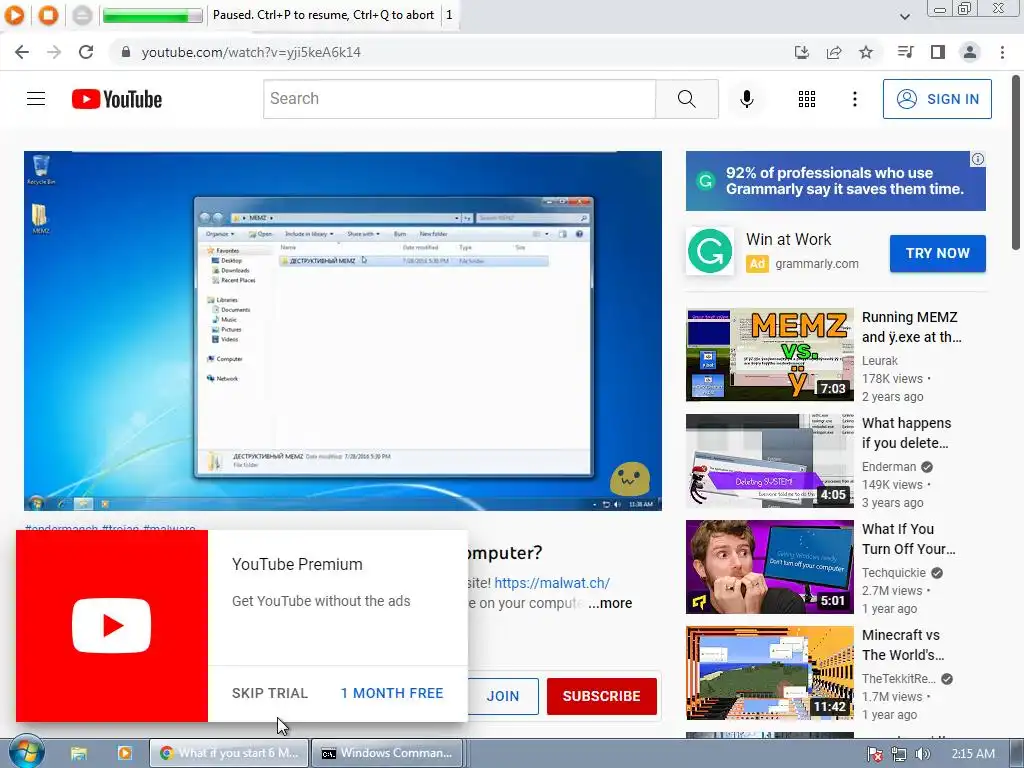
Task: Open the media control icon in Chrome toolbar
Action: tap(905, 52)
